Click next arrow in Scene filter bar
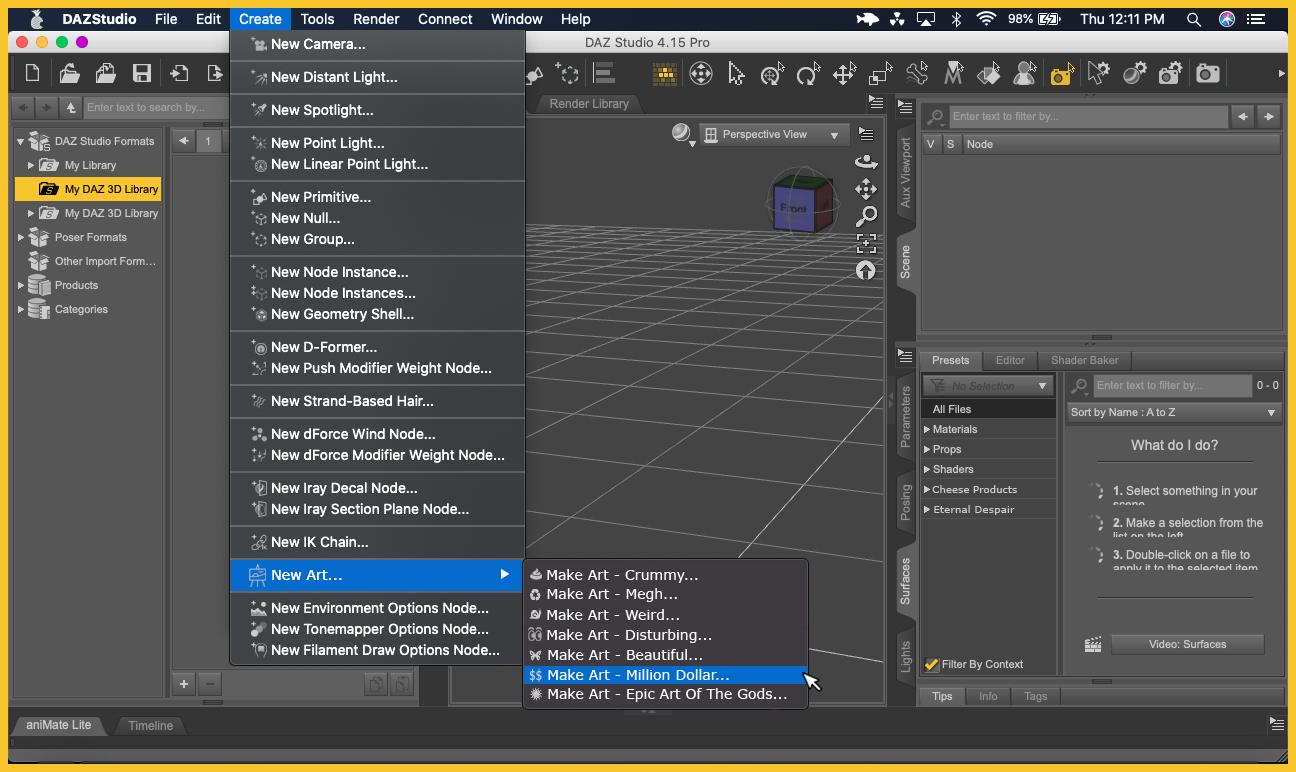The image size is (1296, 772). [1268, 116]
